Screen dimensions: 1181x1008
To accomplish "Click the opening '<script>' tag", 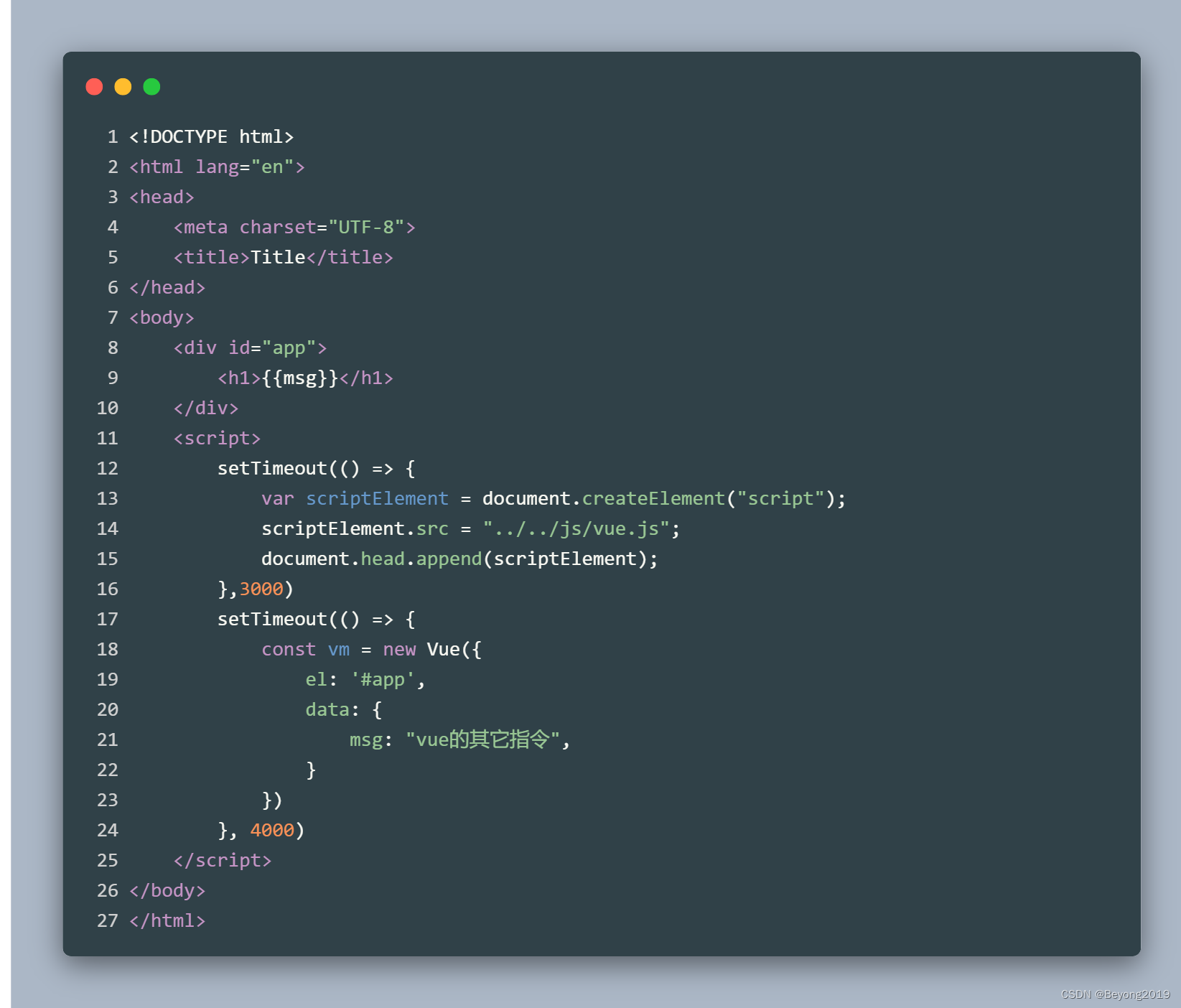I will click(x=217, y=439).
